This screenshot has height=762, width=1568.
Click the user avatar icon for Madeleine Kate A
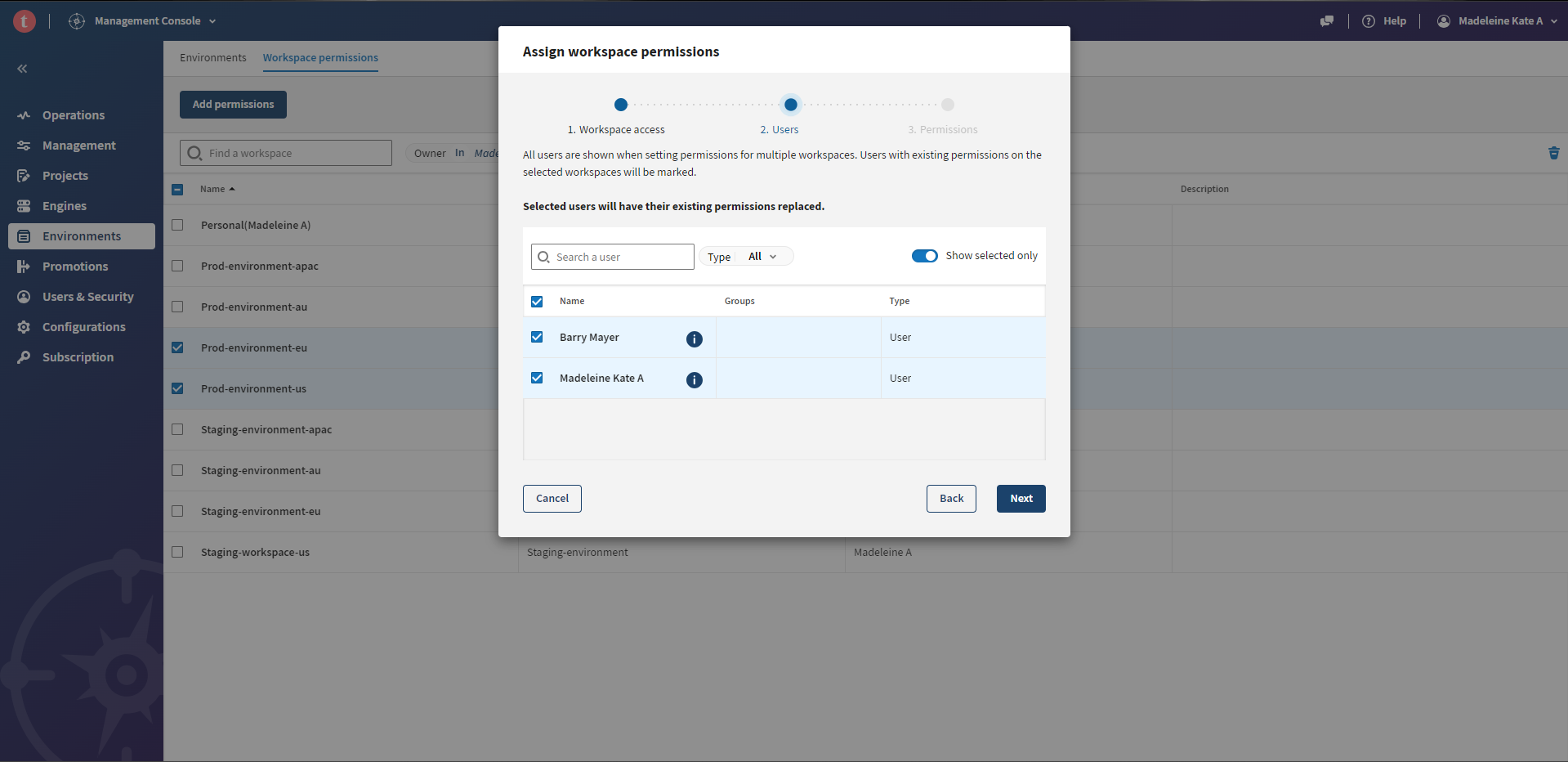(x=1444, y=21)
